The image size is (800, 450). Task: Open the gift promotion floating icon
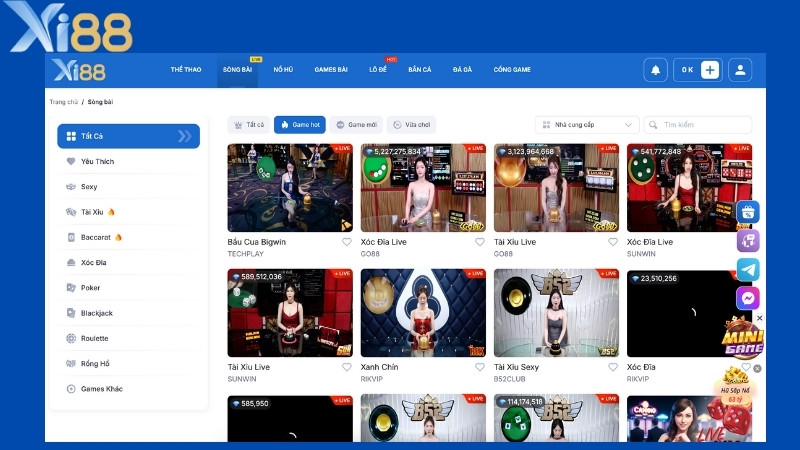748,212
